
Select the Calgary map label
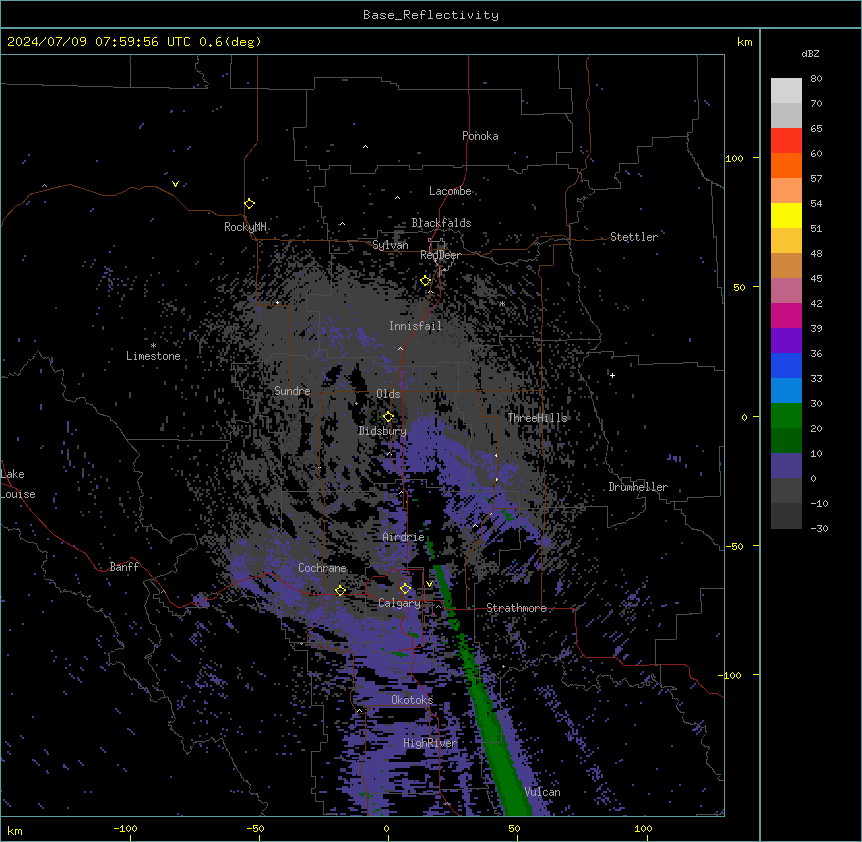click(x=399, y=603)
